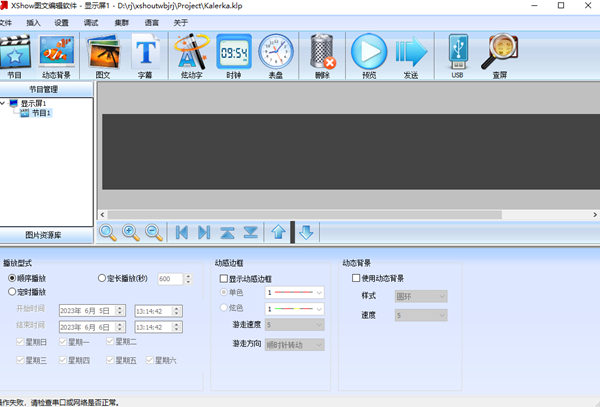Toggle the 星期日 checkbox

coord(20,342)
